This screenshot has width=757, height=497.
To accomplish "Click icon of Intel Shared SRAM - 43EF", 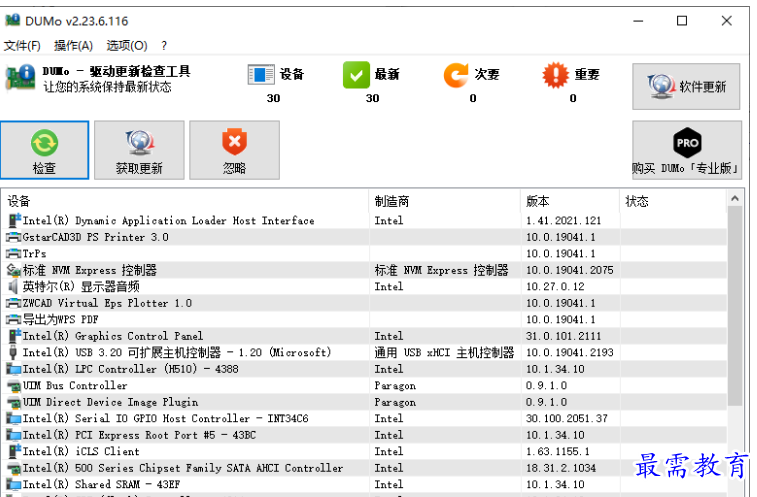I will [x=14, y=484].
